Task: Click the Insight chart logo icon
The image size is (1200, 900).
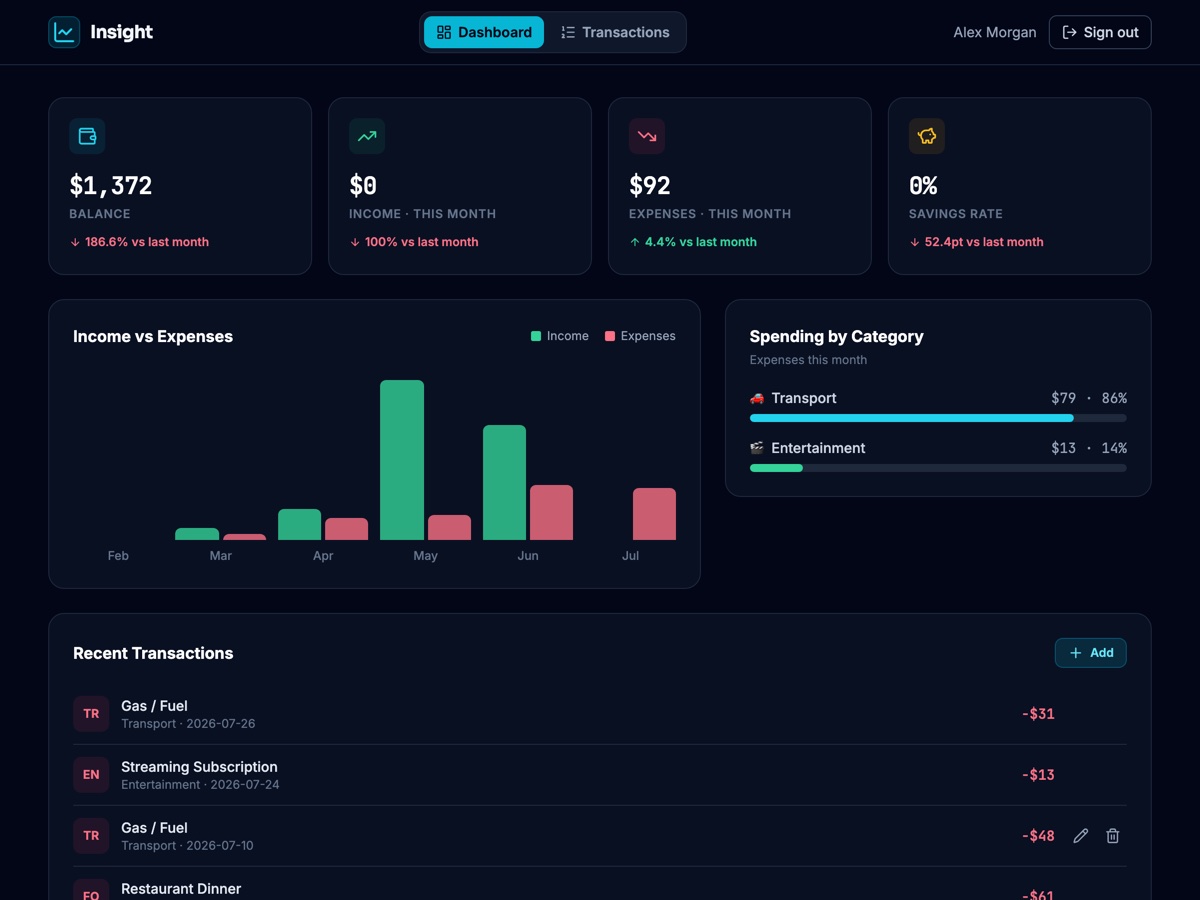Action: click(x=64, y=32)
